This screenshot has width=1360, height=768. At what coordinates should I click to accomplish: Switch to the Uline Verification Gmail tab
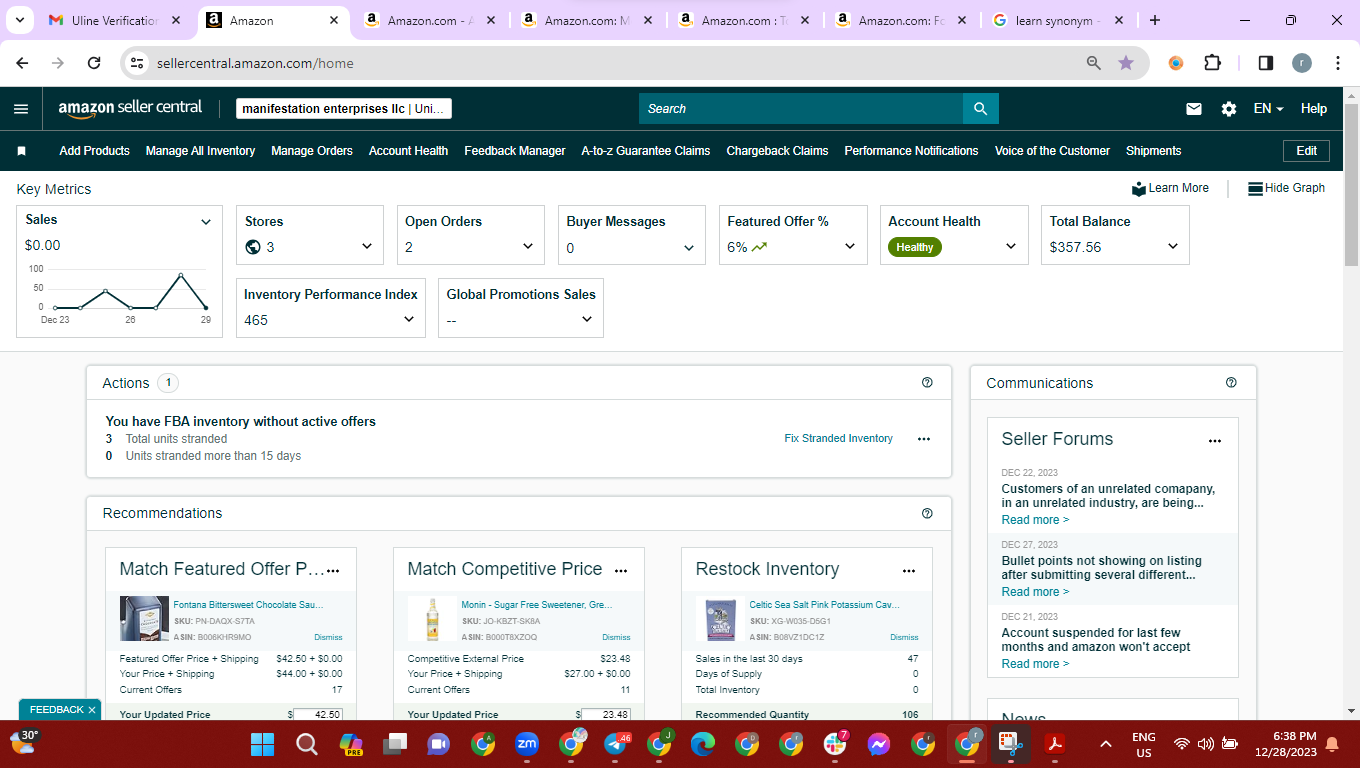click(x=115, y=20)
